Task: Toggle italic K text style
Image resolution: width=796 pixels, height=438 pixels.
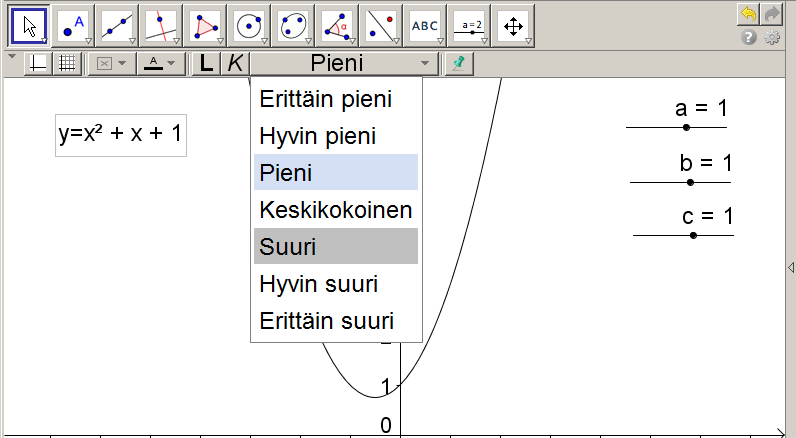Action: click(235, 63)
